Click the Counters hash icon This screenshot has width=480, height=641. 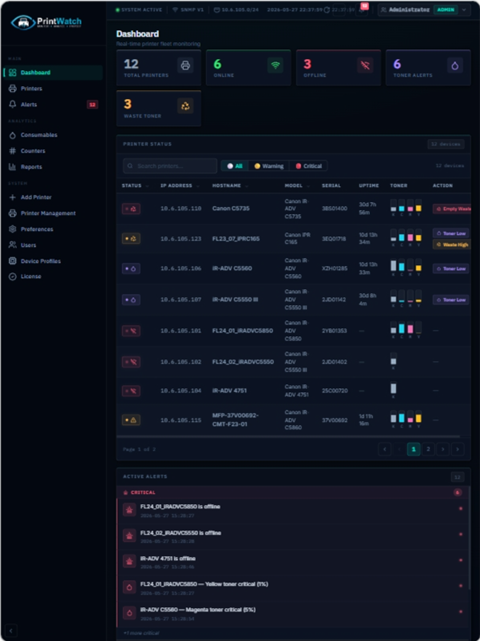point(13,151)
